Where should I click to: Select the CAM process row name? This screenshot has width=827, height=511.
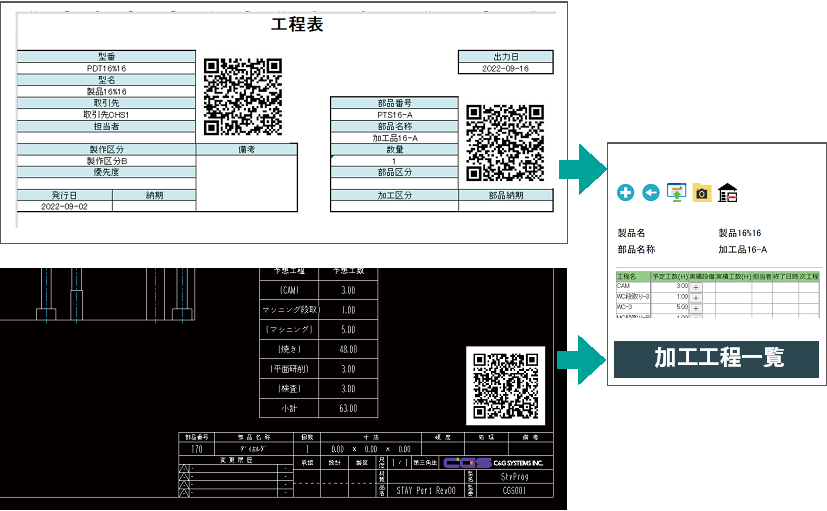tap(623, 286)
